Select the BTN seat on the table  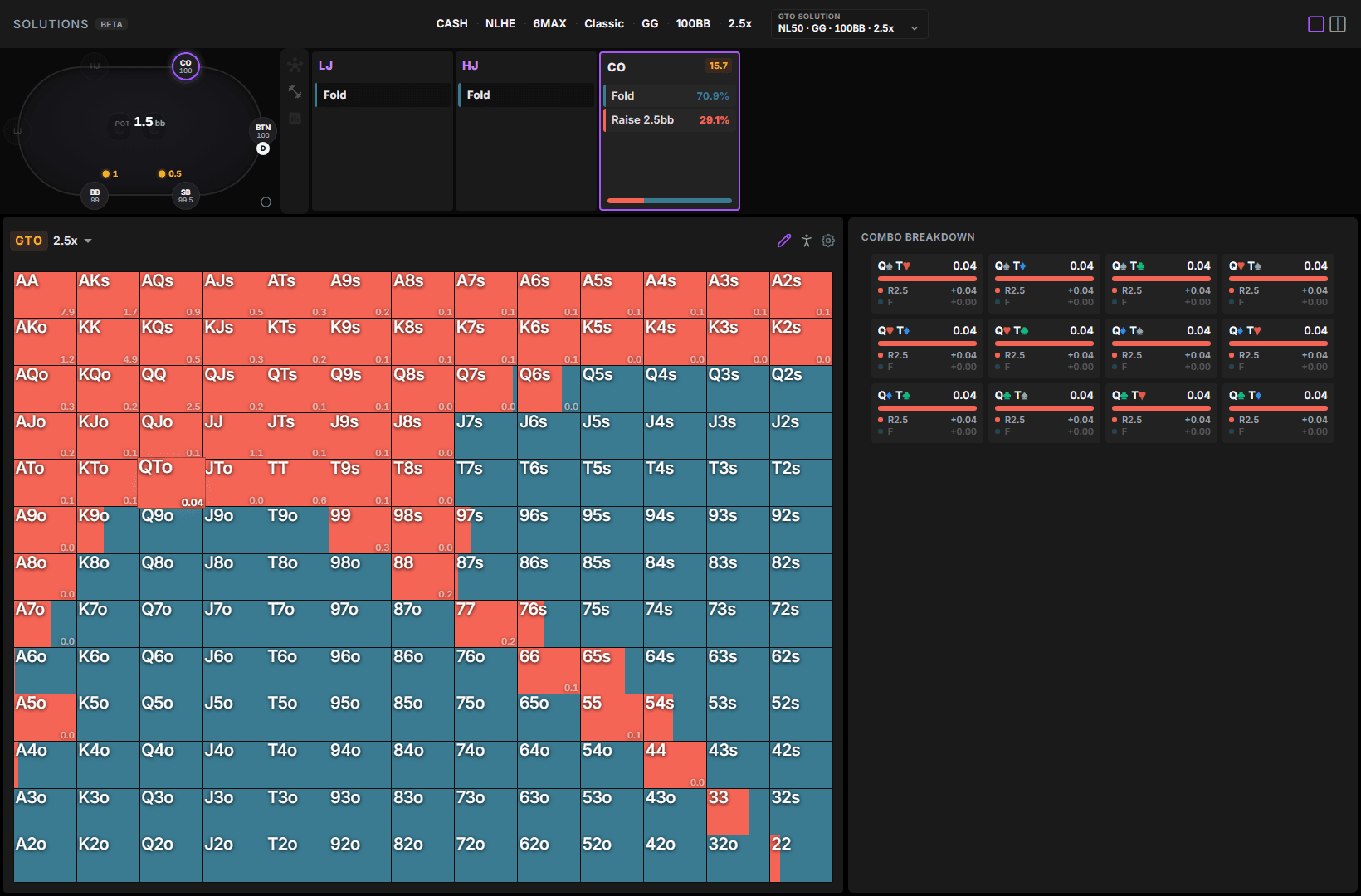tap(263, 131)
